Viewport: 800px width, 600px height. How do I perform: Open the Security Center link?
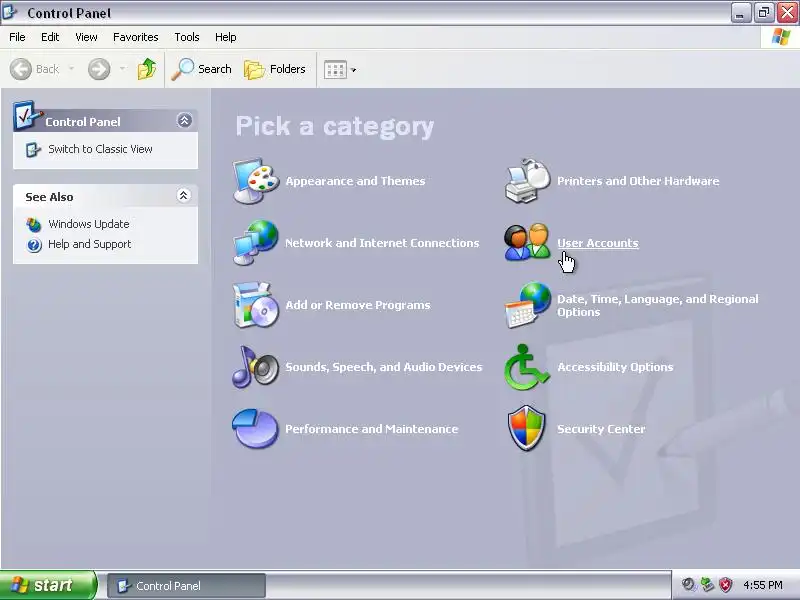pos(601,429)
